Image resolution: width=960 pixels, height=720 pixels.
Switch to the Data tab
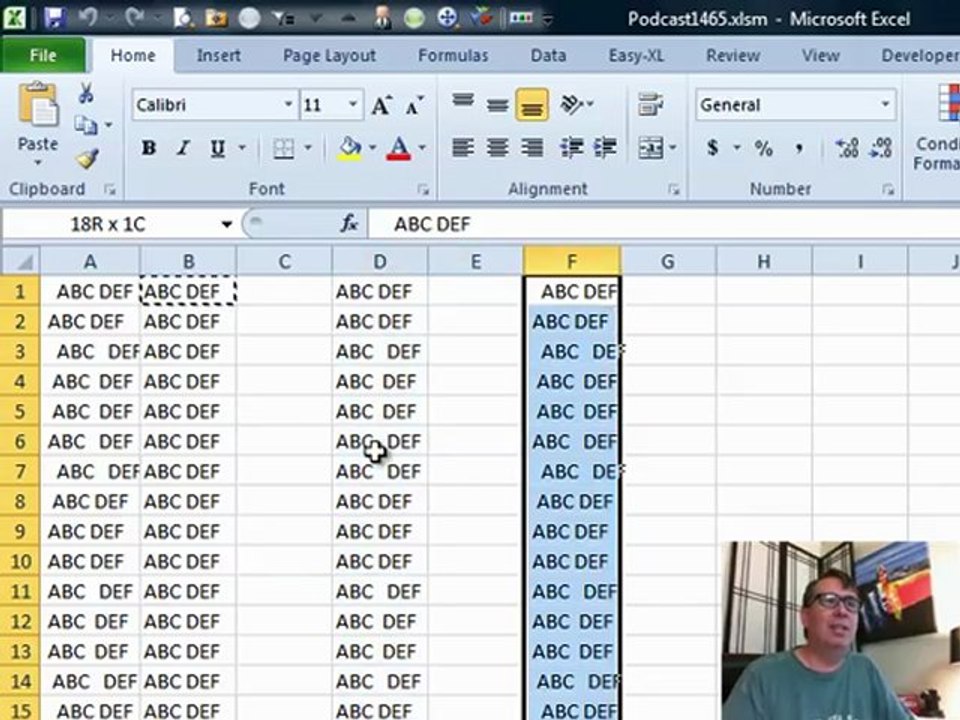click(x=549, y=56)
